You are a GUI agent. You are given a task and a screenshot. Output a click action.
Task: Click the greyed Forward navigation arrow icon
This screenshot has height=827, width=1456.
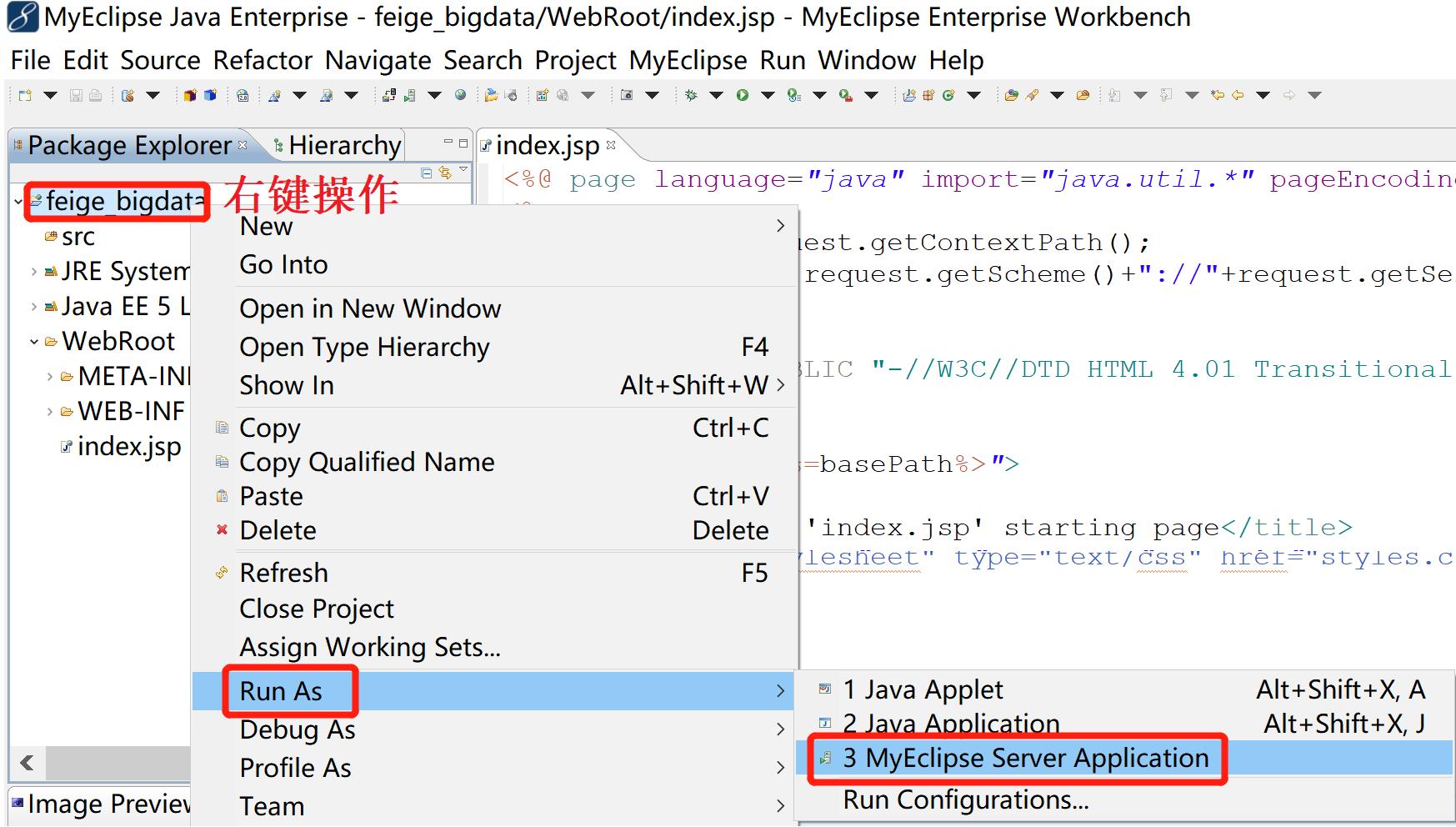pos(1289,96)
